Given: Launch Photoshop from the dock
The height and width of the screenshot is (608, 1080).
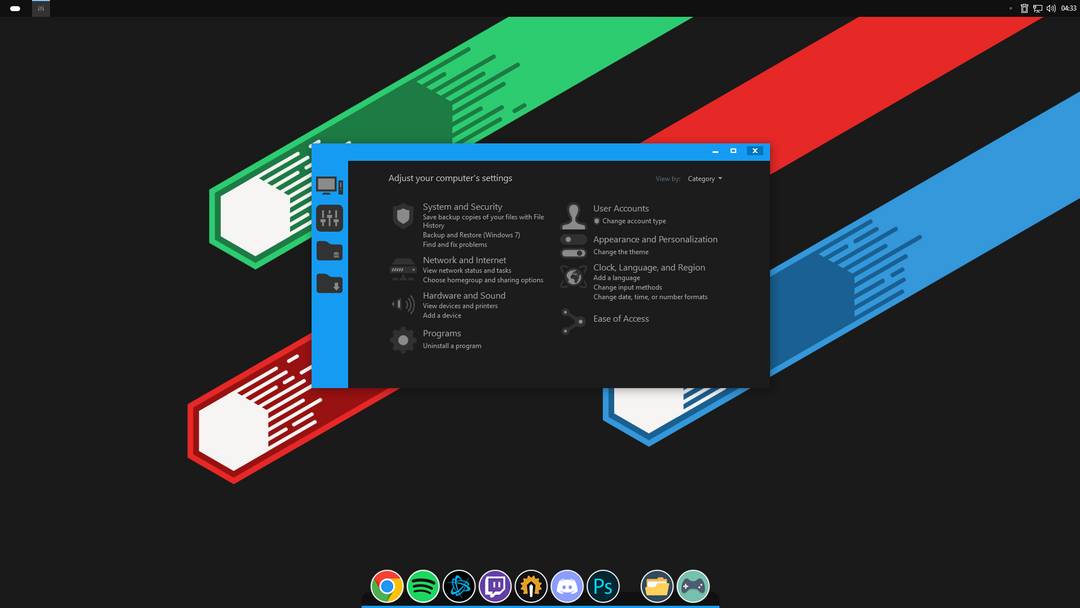Looking at the screenshot, I should point(603,586).
